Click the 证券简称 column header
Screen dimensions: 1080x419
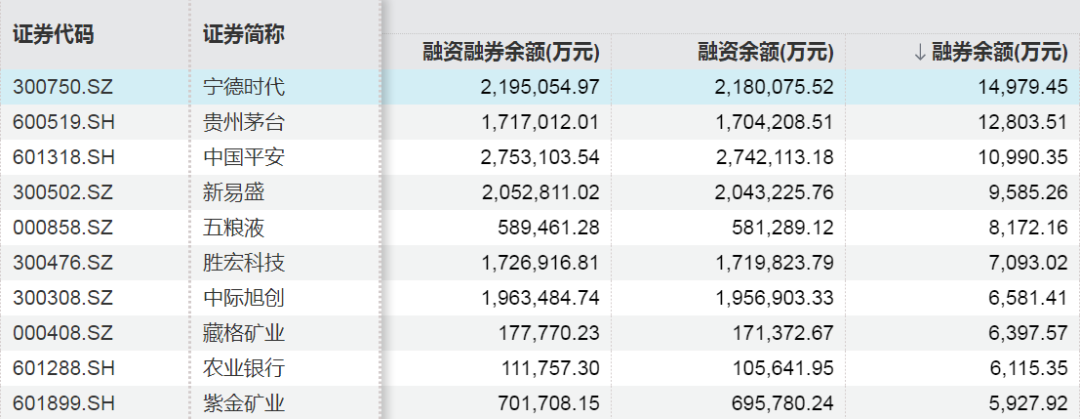point(243,33)
